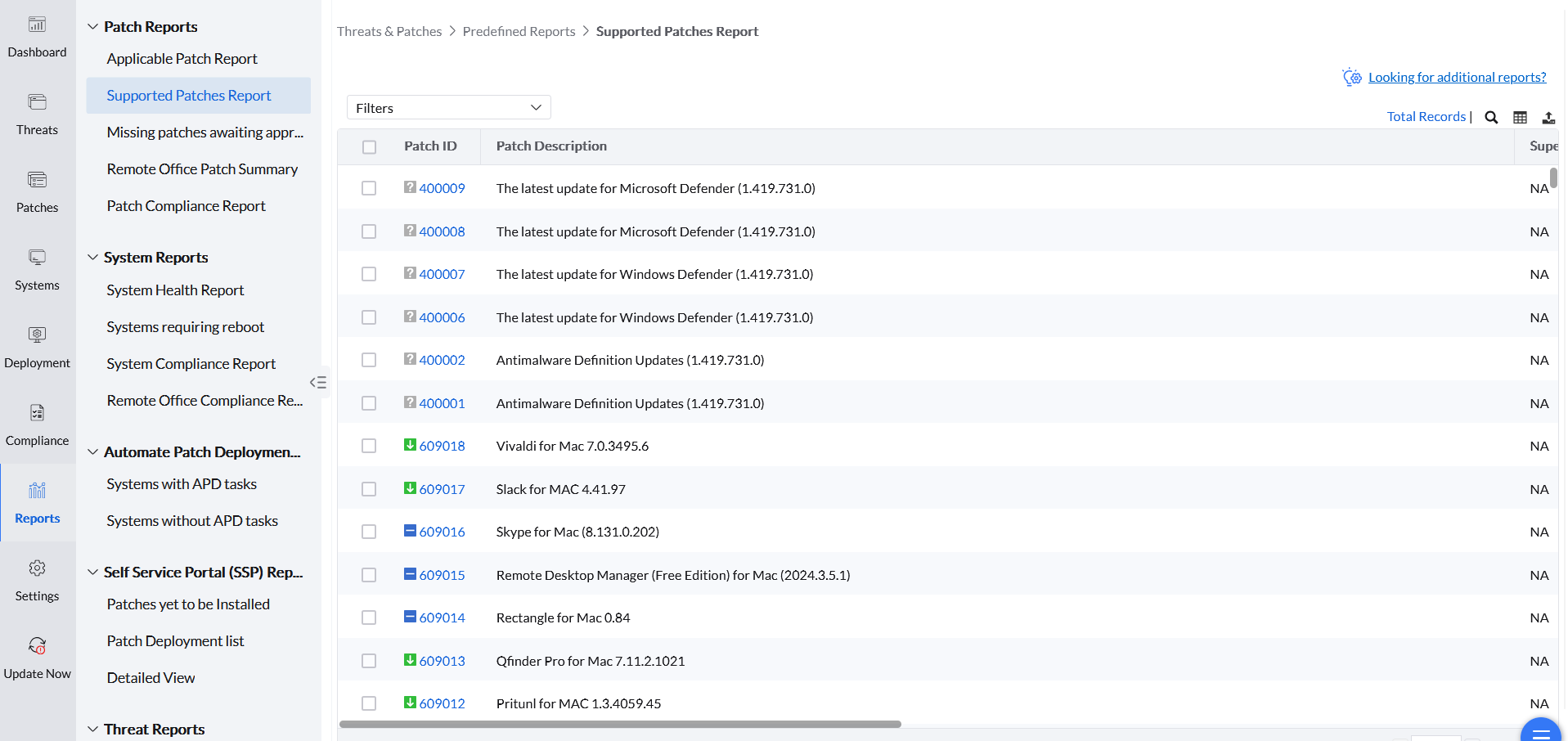This screenshot has height=741, width=1568.
Task: Open the Deployment sidebar icon
Action: pos(37,335)
